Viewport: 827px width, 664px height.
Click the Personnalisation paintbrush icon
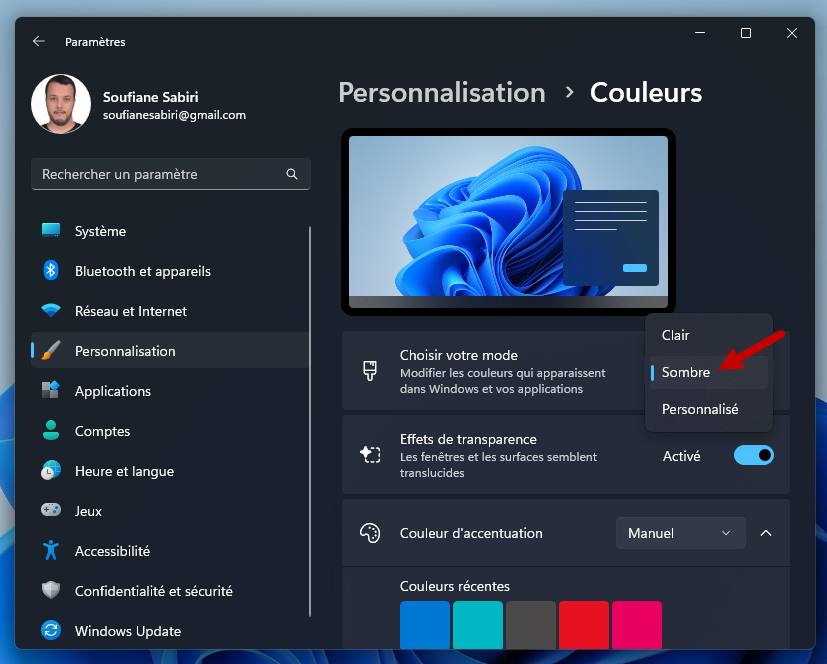(x=51, y=351)
